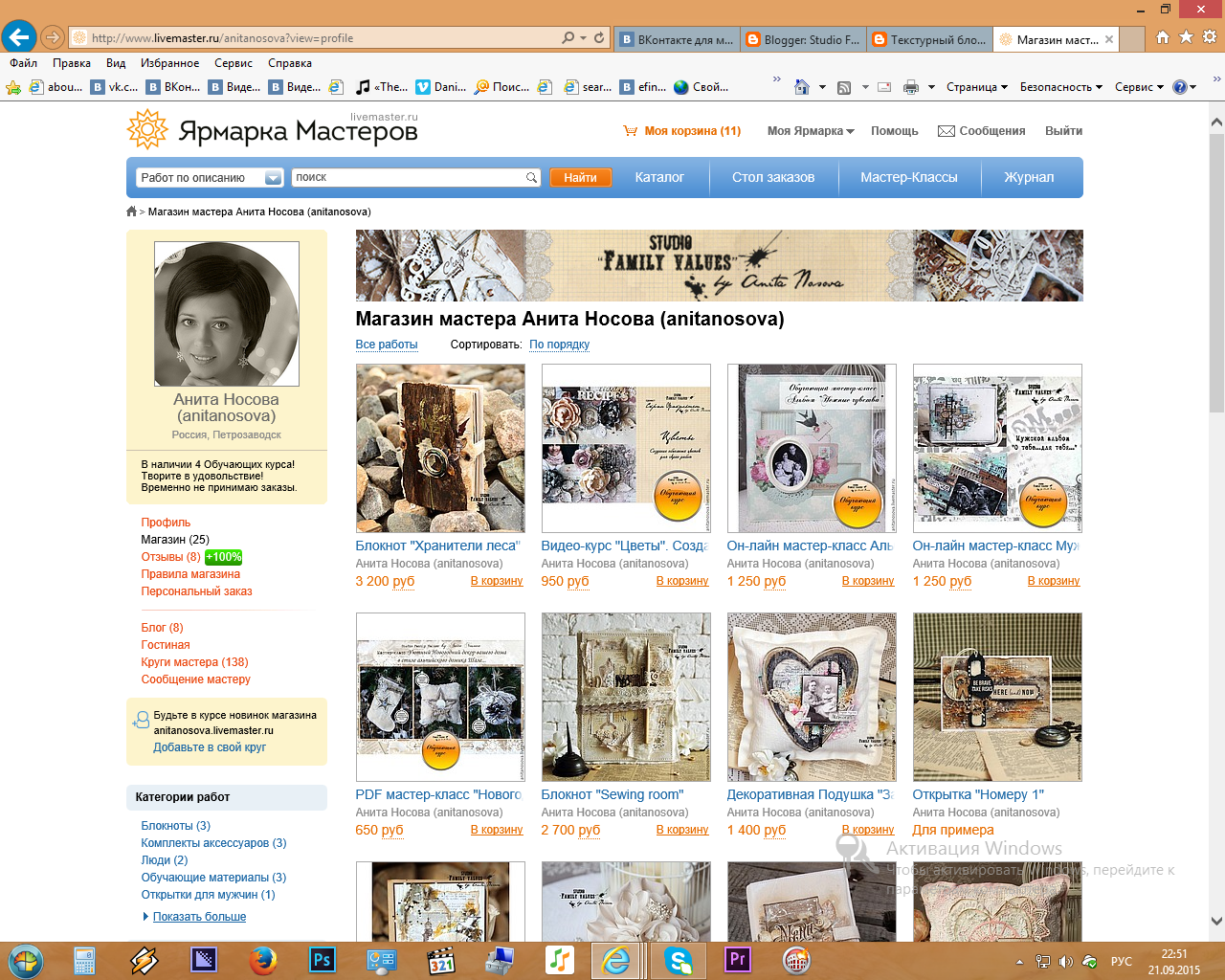
Task: Open IE favorites star icon
Action: (x=1186, y=37)
